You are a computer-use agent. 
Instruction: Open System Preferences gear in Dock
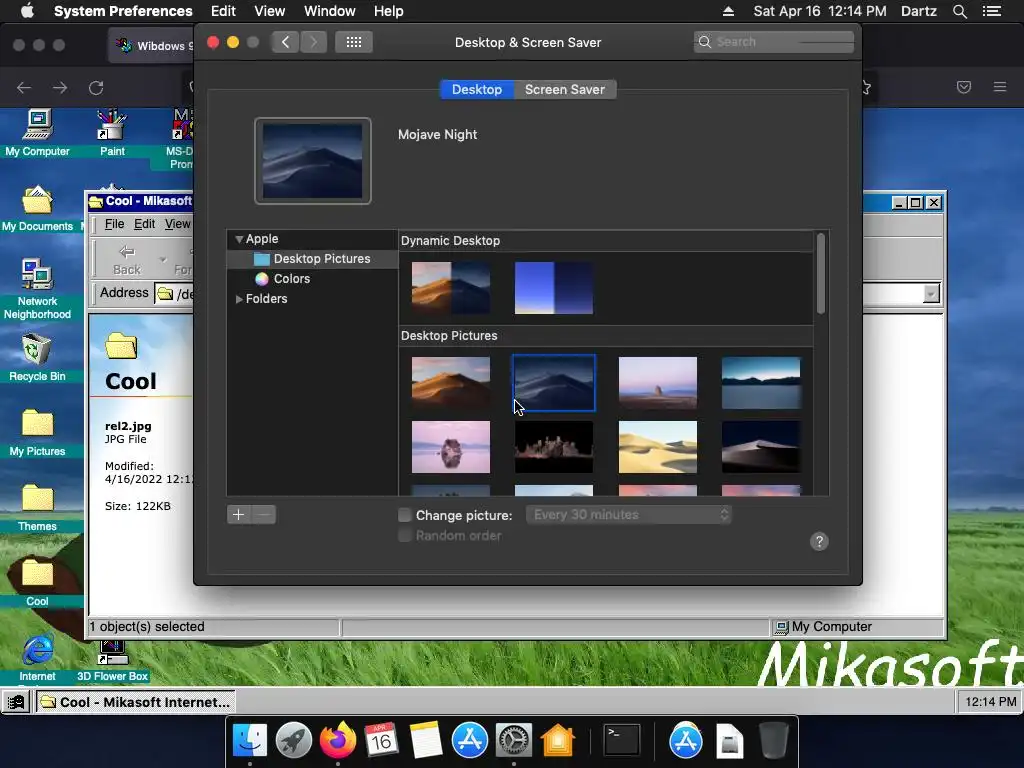[513, 741]
